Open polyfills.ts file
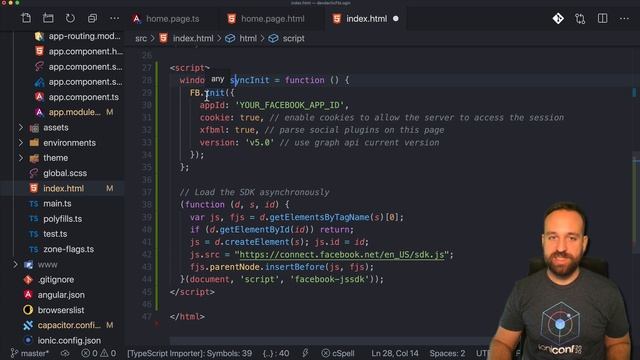The image size is (640, 360). (x=62, y=219)
